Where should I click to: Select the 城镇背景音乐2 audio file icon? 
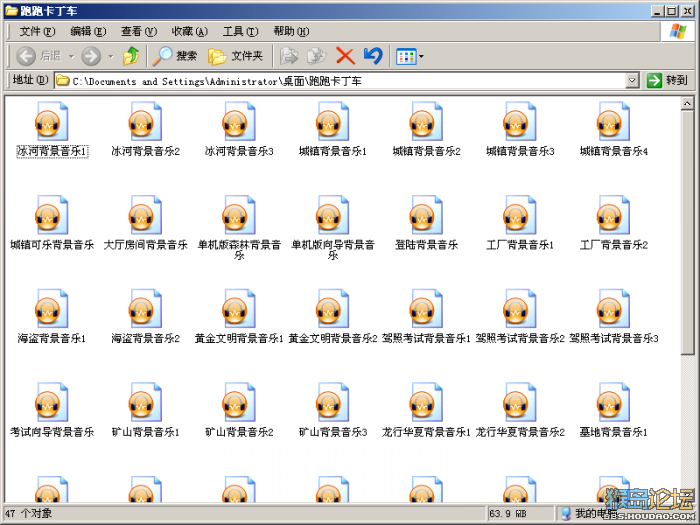click(426, 121)
